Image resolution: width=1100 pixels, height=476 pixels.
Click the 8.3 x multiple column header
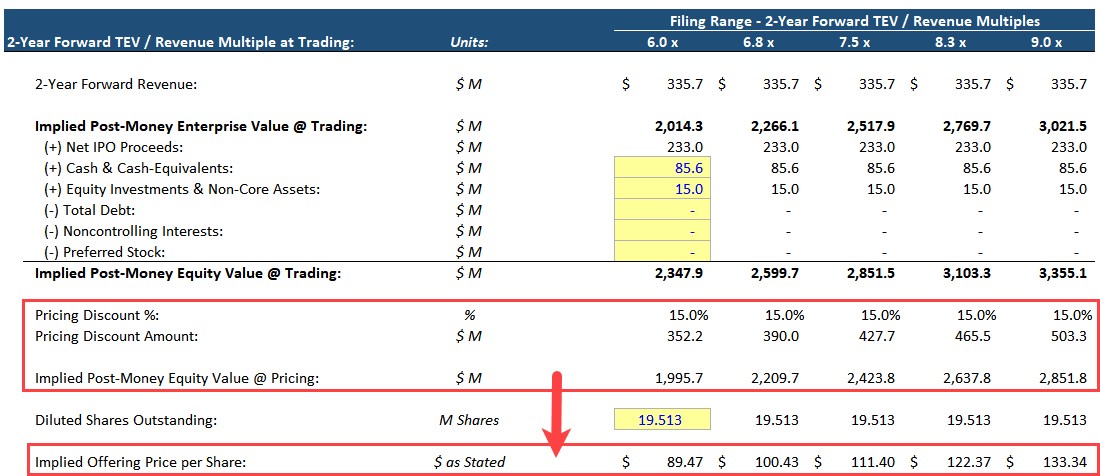point(950,42)
